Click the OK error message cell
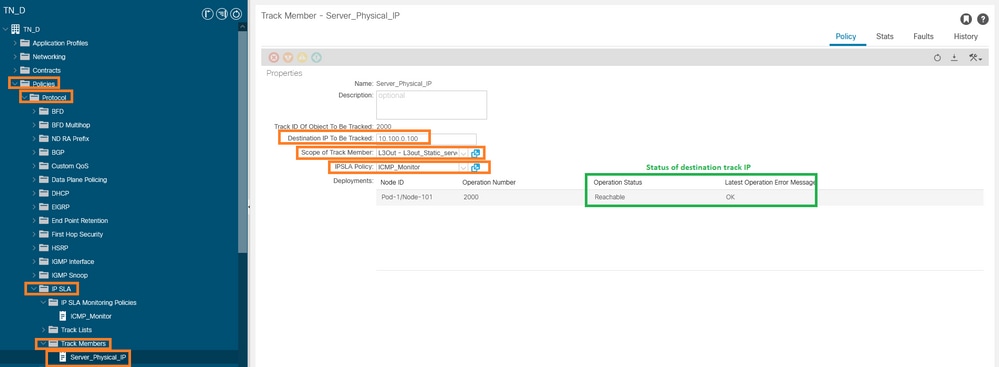999x367 pixels. point(730,198)
